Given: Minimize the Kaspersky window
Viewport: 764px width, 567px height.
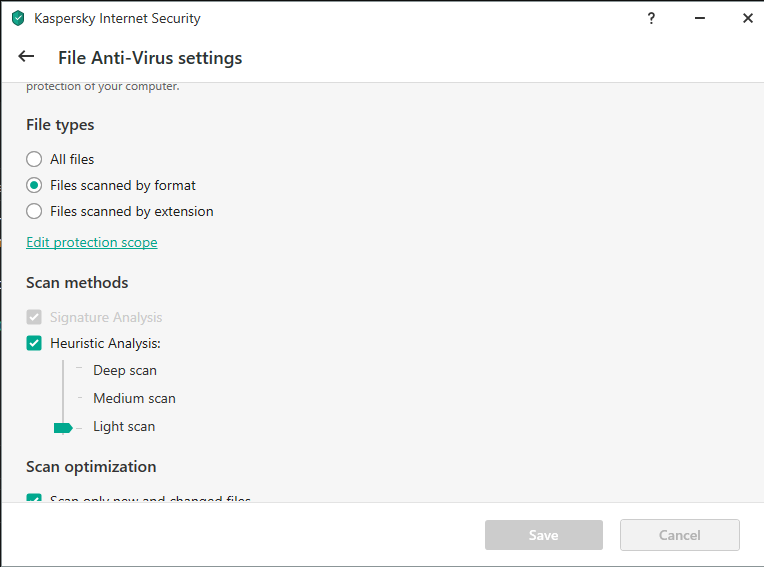Looking at the screenshot, I should pyautogui.click(x=700, y=18).
